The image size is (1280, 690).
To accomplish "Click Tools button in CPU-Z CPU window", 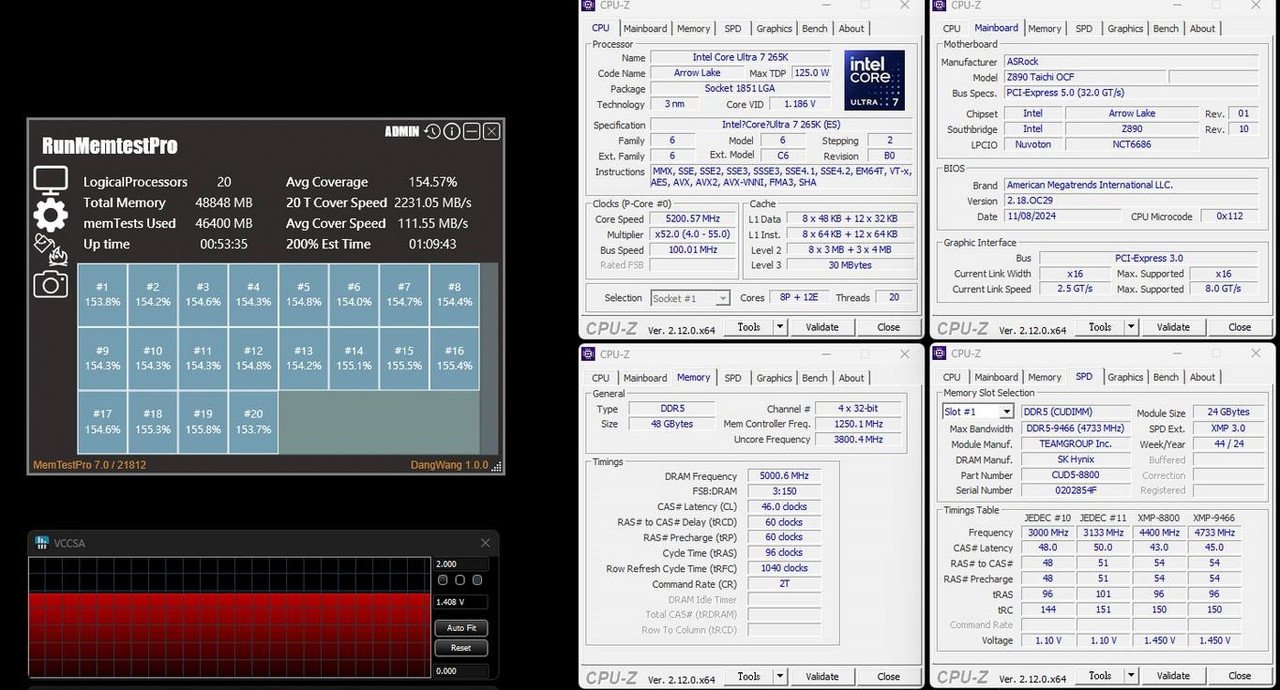I will [749, 327].
